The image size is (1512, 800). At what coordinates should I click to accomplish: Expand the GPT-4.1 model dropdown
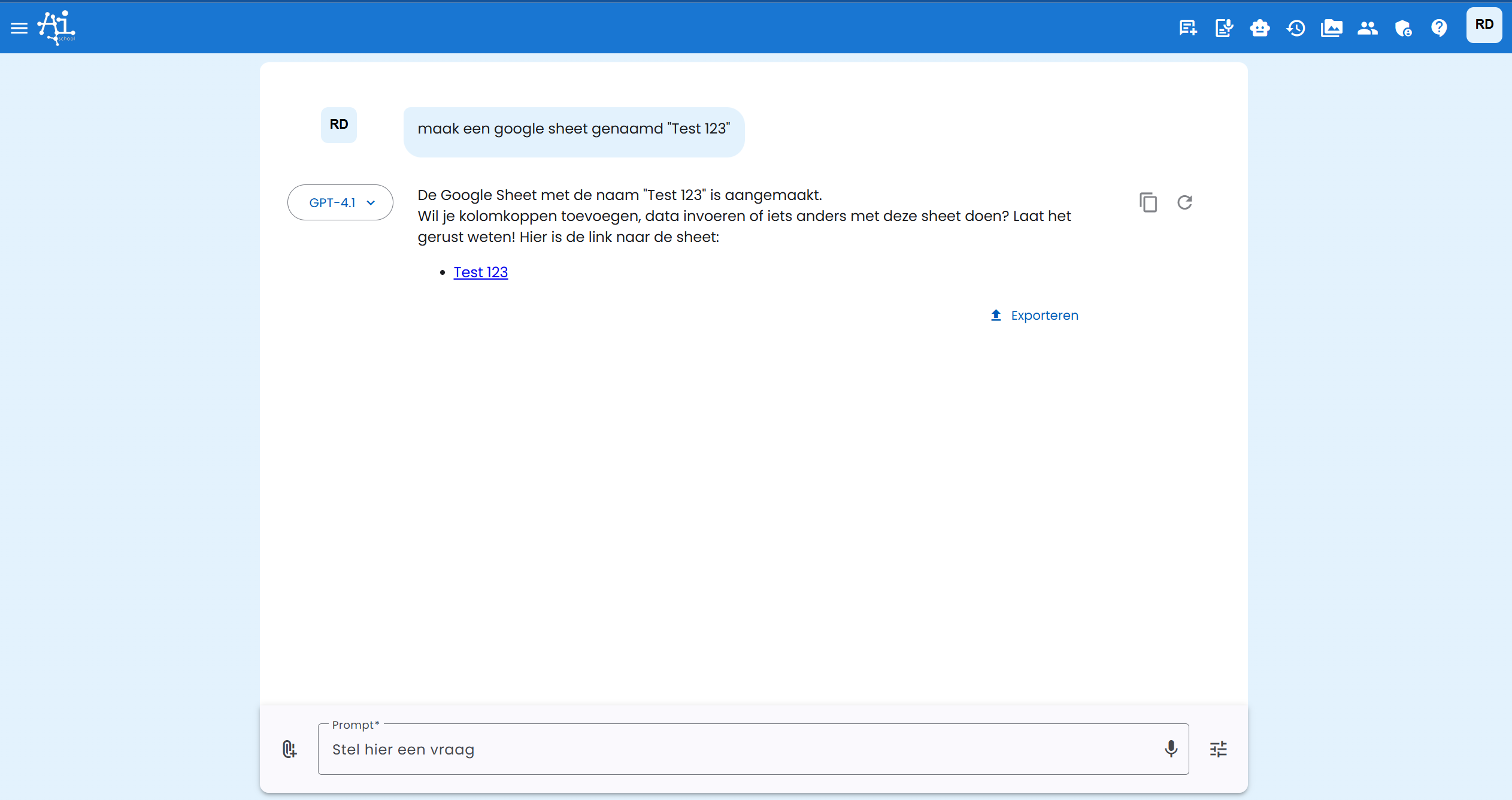(x=340, y=202)
